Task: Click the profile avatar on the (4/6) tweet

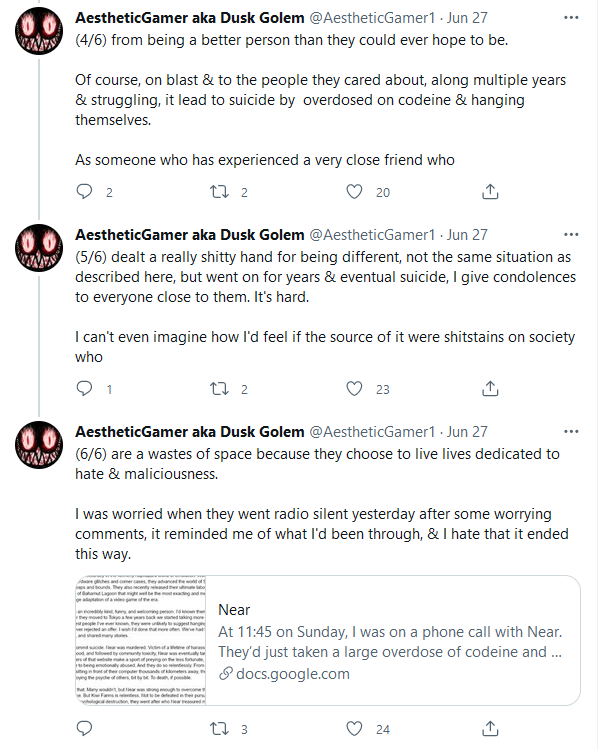Action: [39, 31]
